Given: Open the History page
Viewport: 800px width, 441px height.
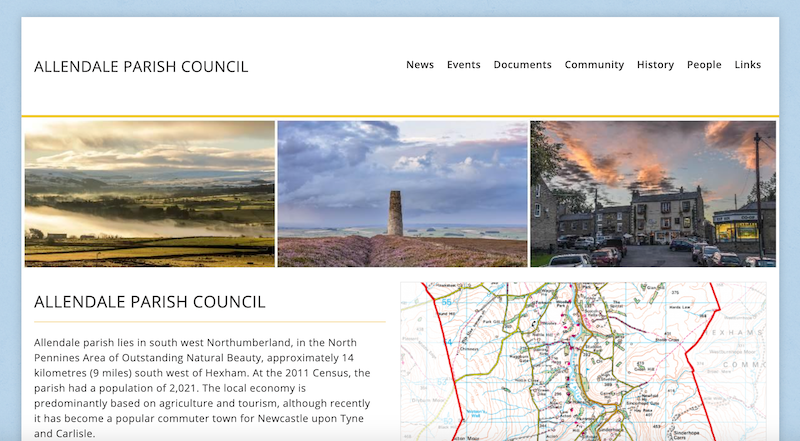Looking at the screenshot, I should click(655, 65).
